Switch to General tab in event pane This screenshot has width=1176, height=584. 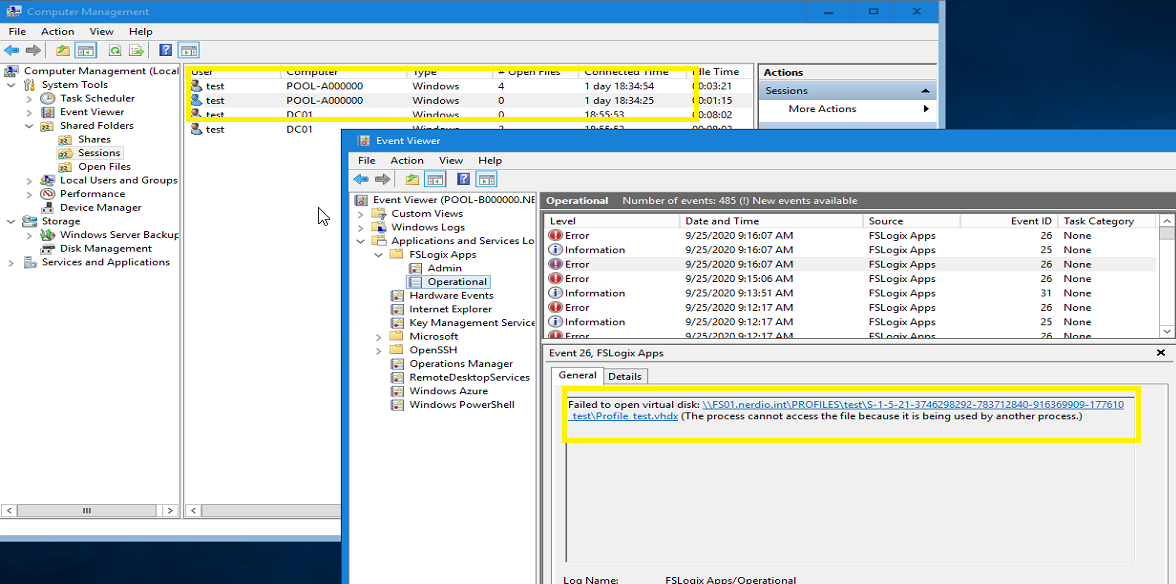tap(576, 376)
